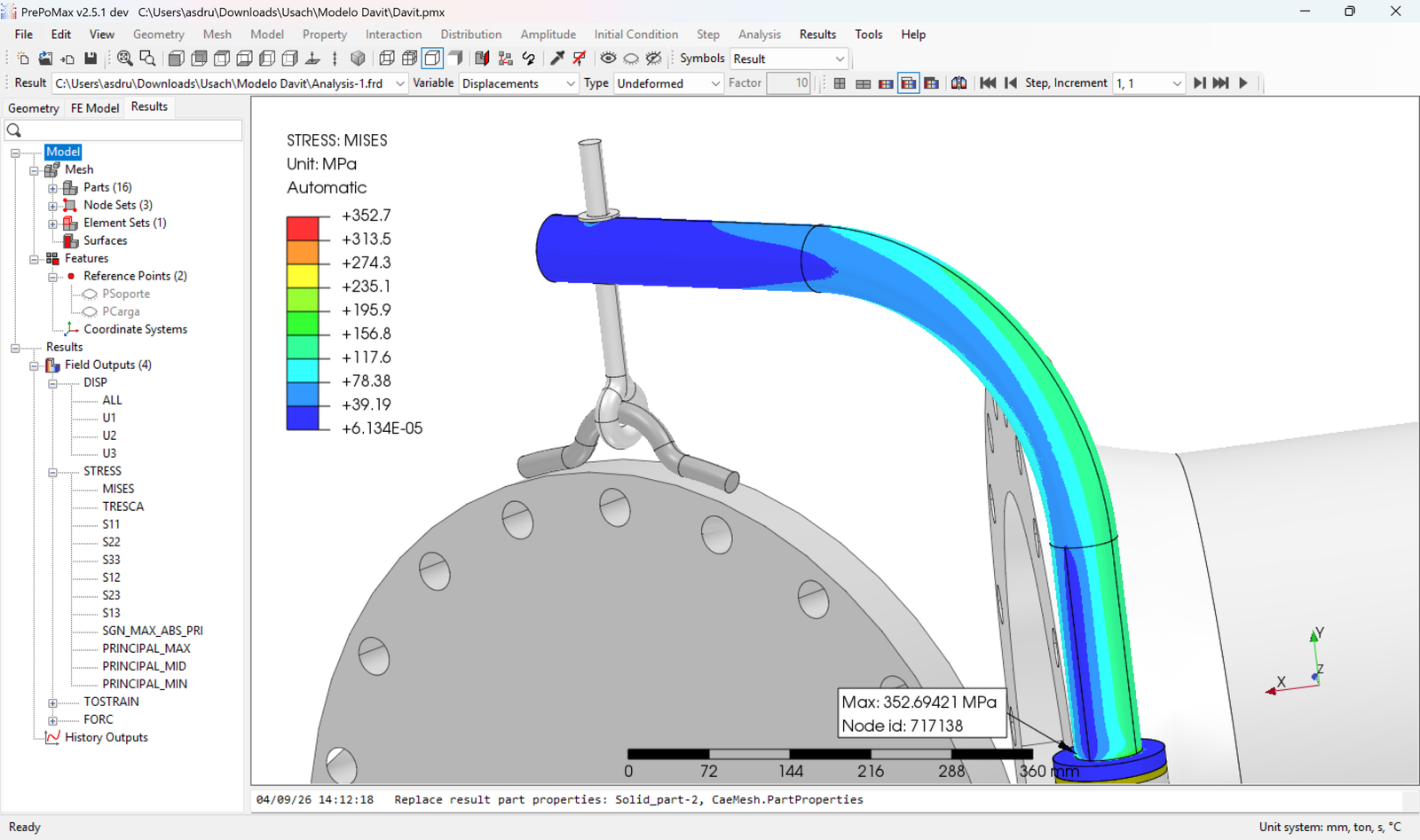Click the Query measurement tool icon
The height and width of the screenshot is (840, 1420).
coord(557,59)
